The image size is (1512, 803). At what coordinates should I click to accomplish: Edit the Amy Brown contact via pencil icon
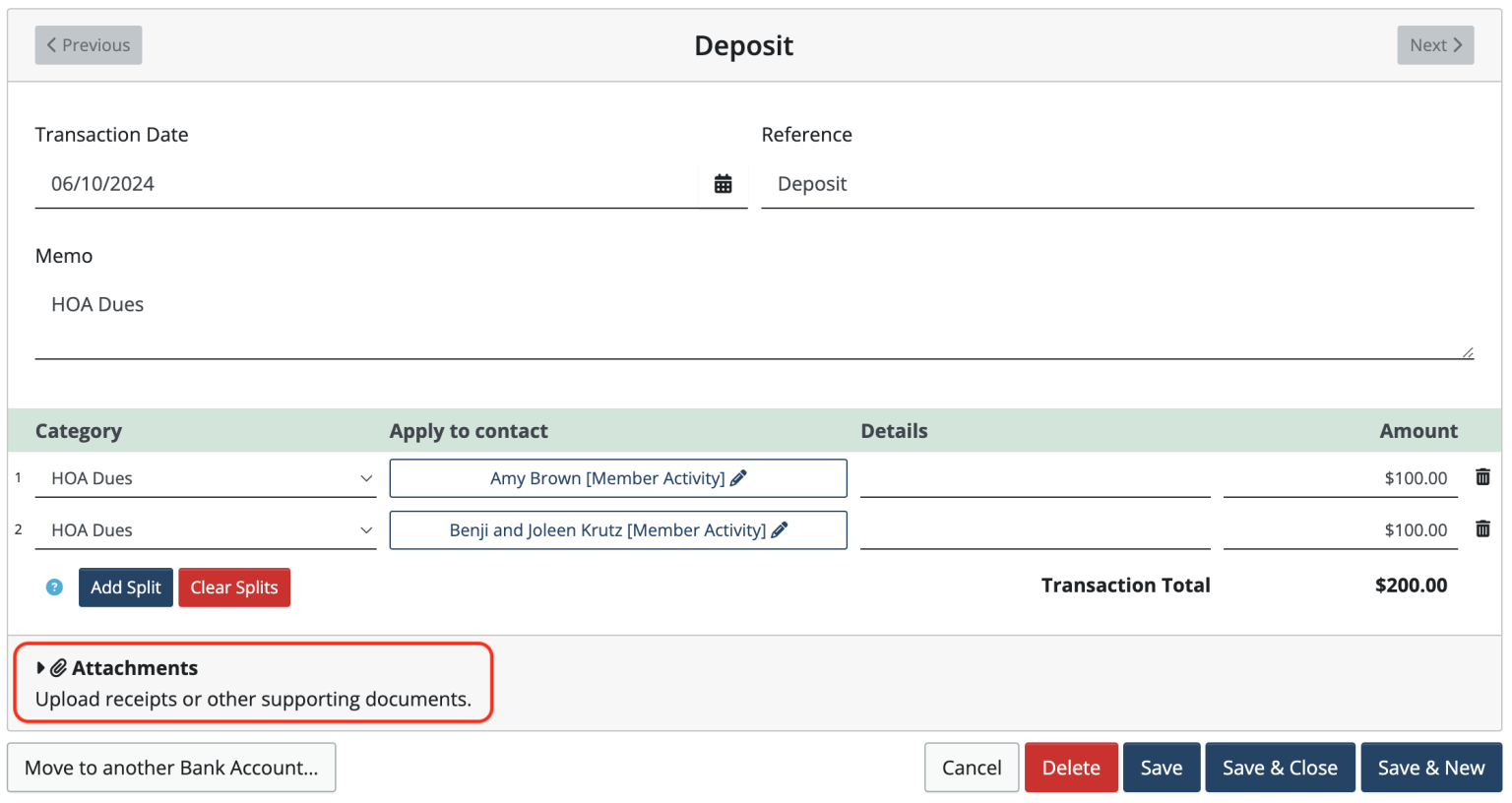pos(739,477)
